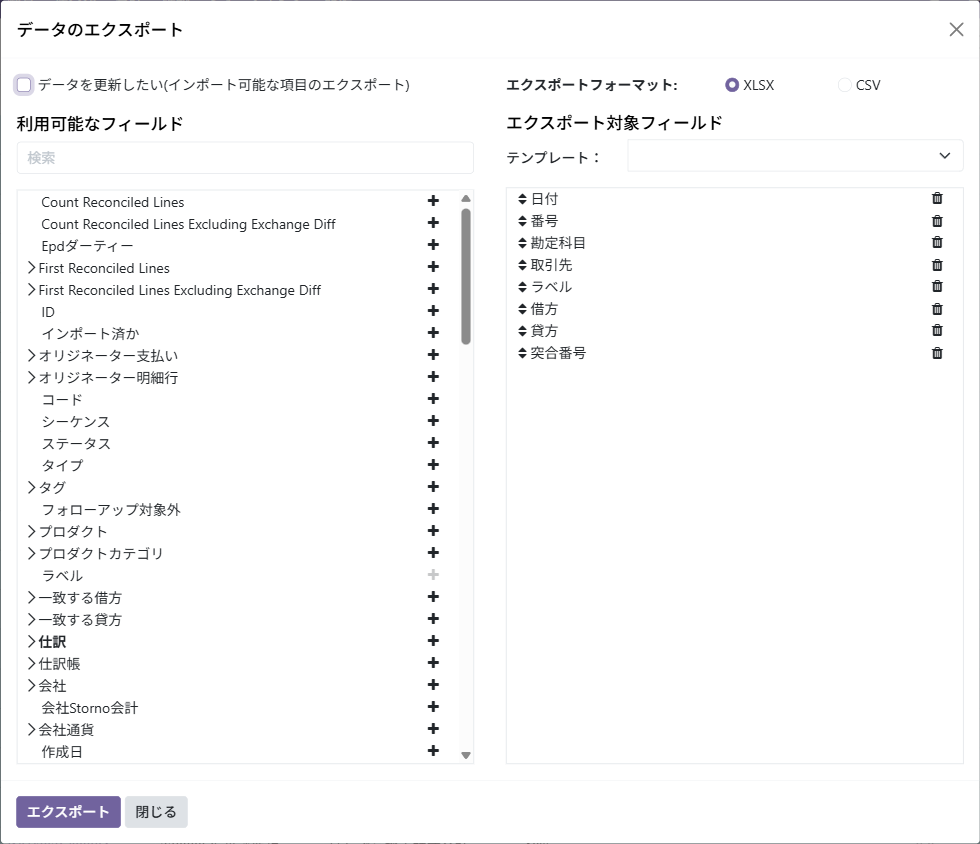Add プロダクト field using plus icon
The height and width of the screenshot is (844, 980).
[x=433, y=531]
